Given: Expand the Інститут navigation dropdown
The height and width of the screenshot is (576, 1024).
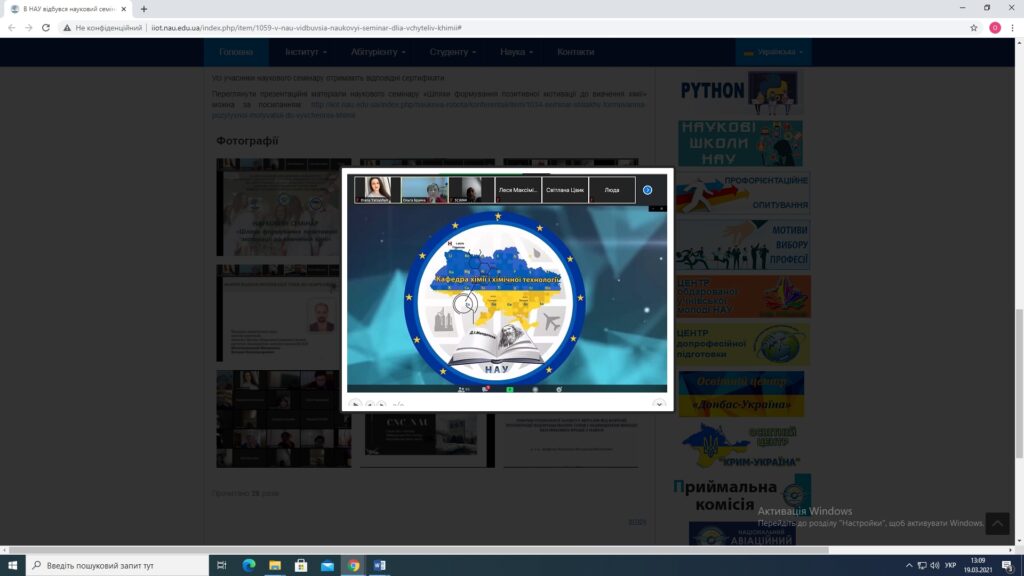Looking at the screenshot, I should 305,52.
